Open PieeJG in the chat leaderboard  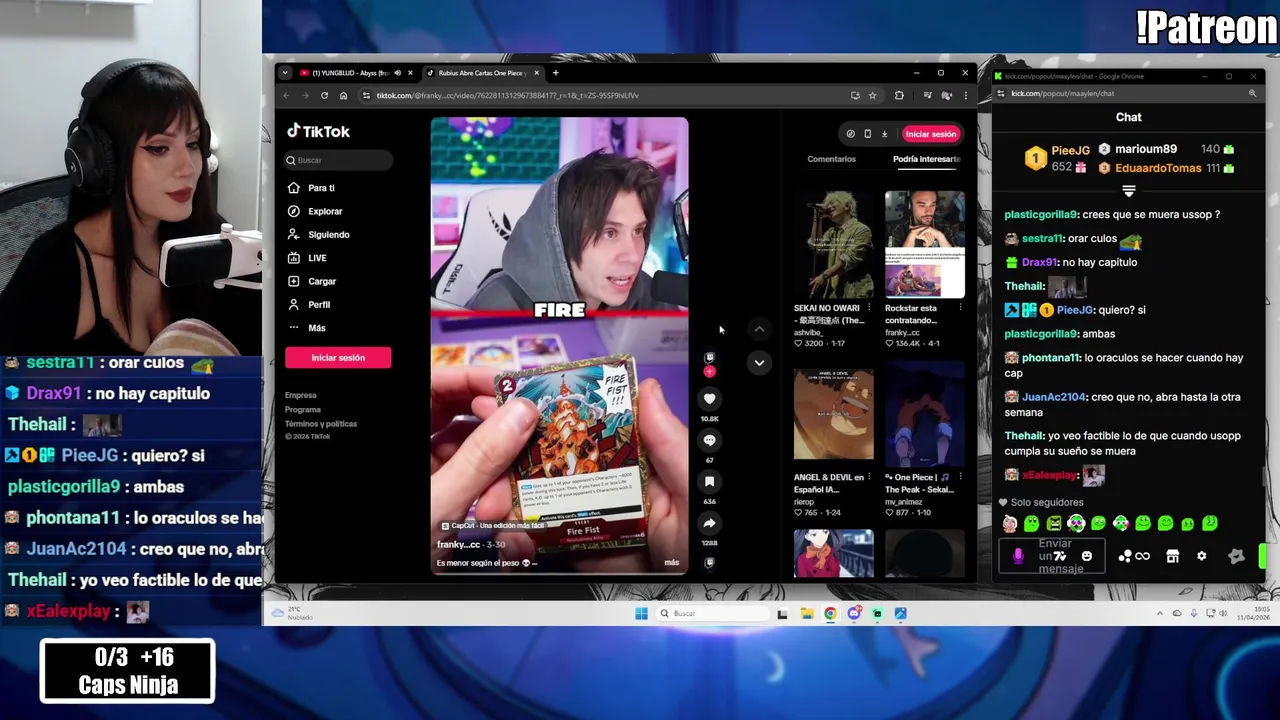tap(1070, 150)
